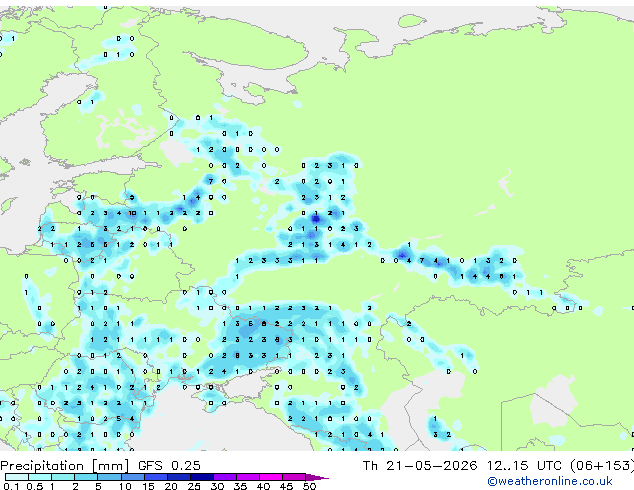This screenshot has width=634, height=490.
Task: Click the '40' legend scale value
Action: (263, 486)
